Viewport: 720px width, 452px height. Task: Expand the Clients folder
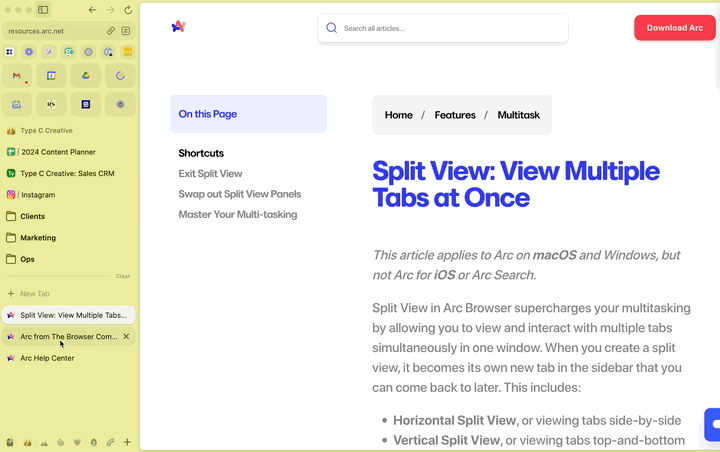coord(33,216)
